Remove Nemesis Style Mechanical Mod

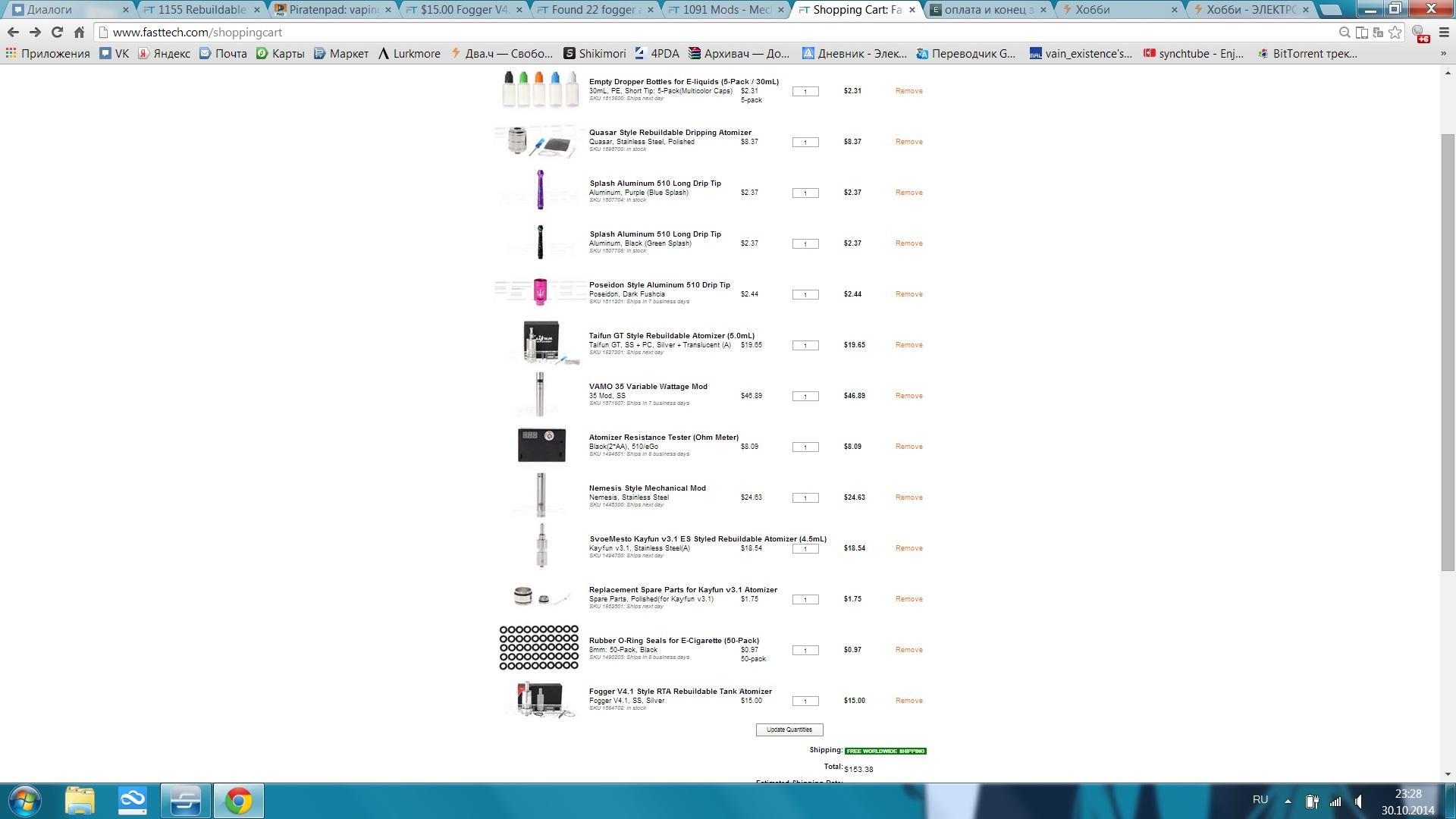[908, 497]
